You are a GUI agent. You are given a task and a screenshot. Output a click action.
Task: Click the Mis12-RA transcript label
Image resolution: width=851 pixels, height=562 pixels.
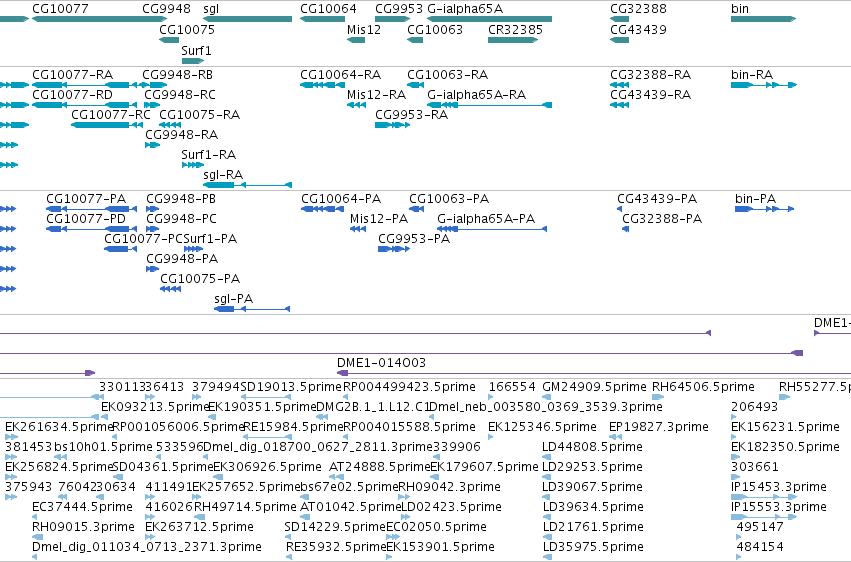[377, 94]
